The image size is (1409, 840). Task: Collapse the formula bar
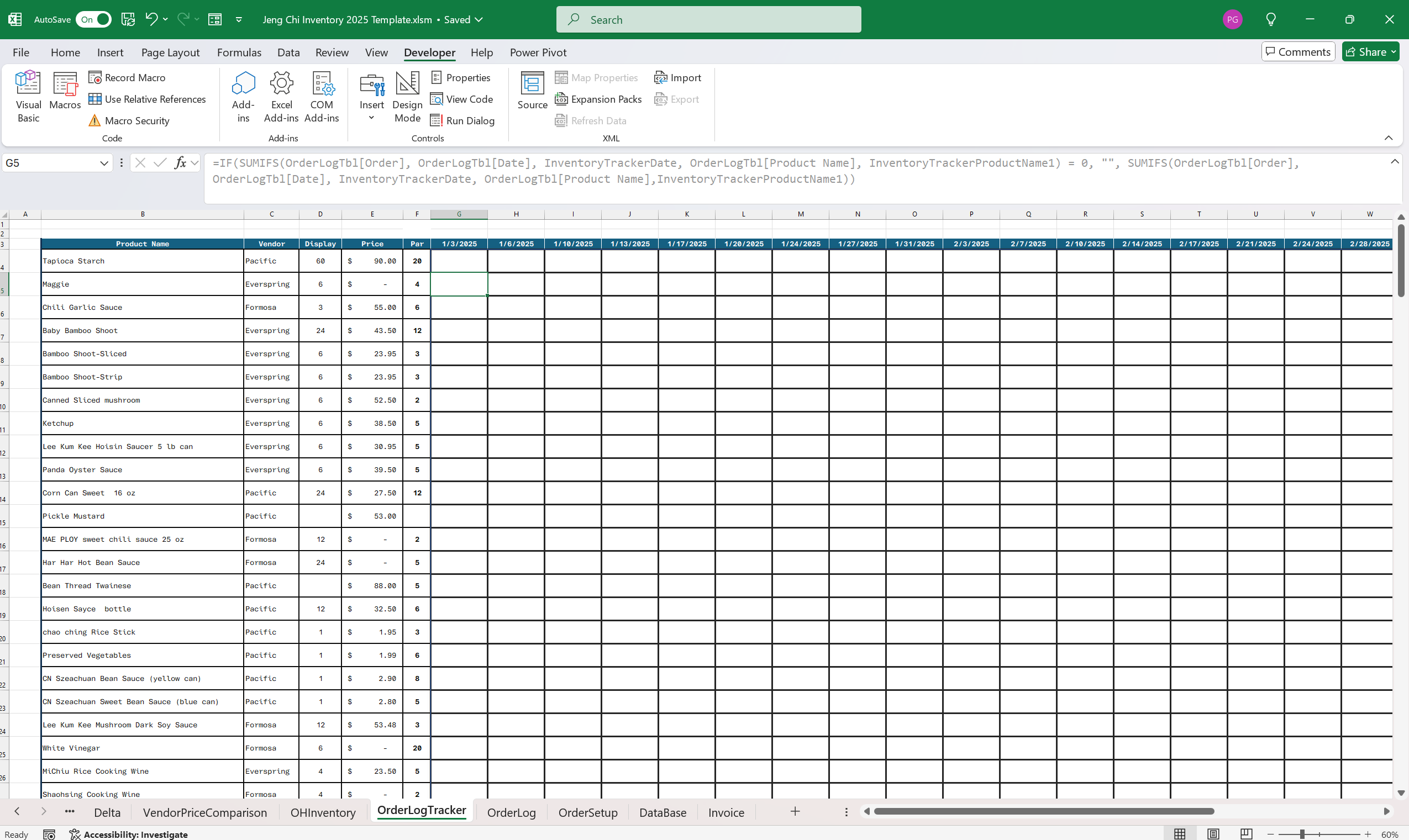tap(1394, 162)
